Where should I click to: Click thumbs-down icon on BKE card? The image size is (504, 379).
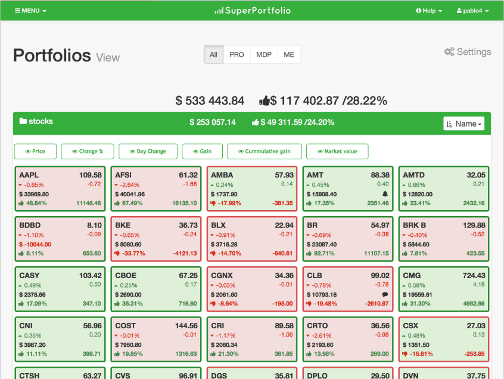(117, 253)
